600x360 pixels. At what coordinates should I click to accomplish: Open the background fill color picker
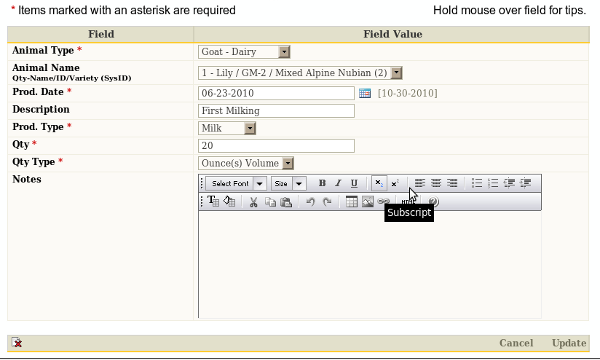229,201
